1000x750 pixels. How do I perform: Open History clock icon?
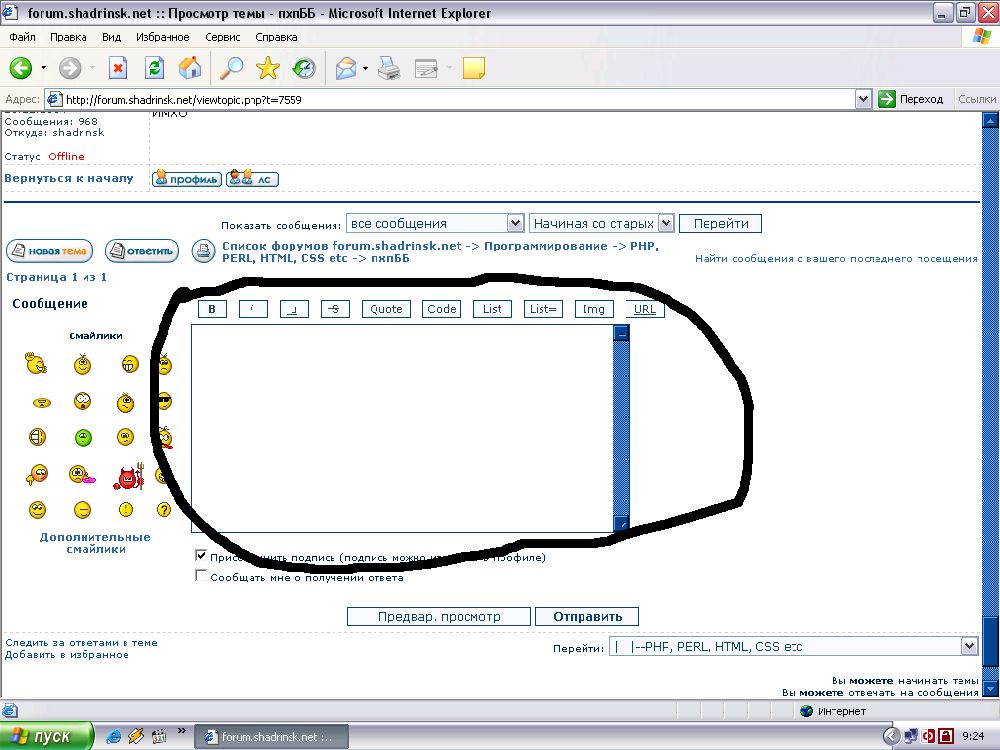pos(304,68)
